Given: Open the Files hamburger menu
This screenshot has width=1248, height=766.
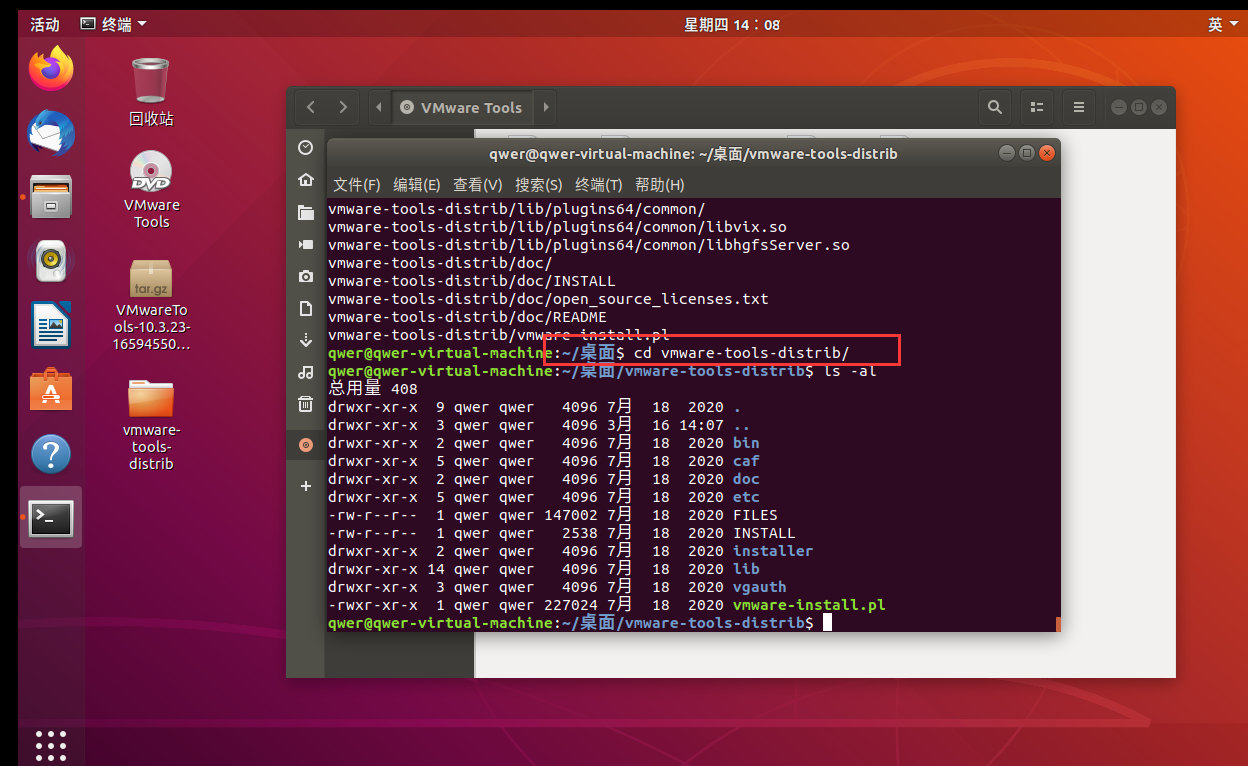Looking at the screenshot, I should coord(1078,107).
